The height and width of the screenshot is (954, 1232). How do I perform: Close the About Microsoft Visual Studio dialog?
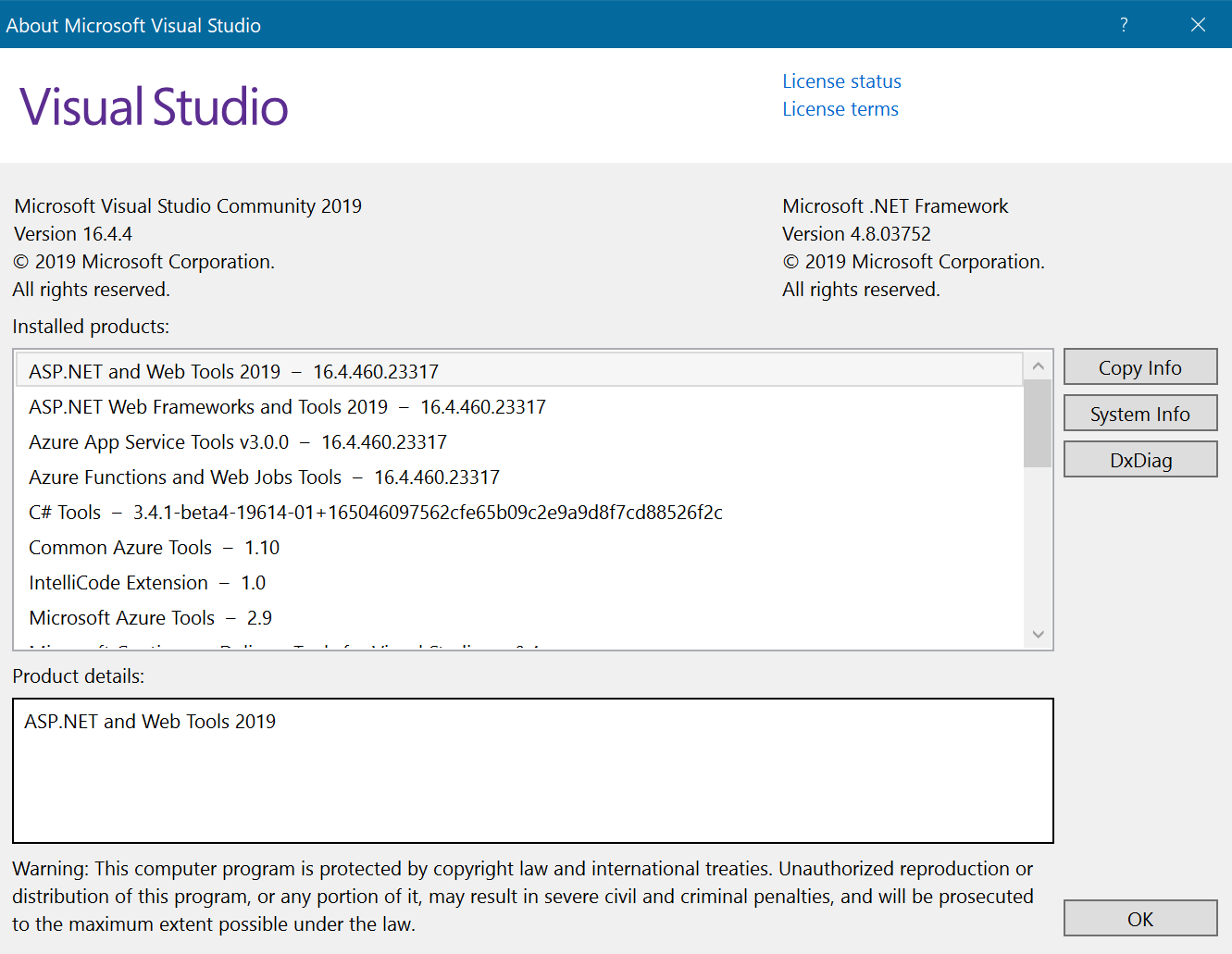pos(1198,25)
